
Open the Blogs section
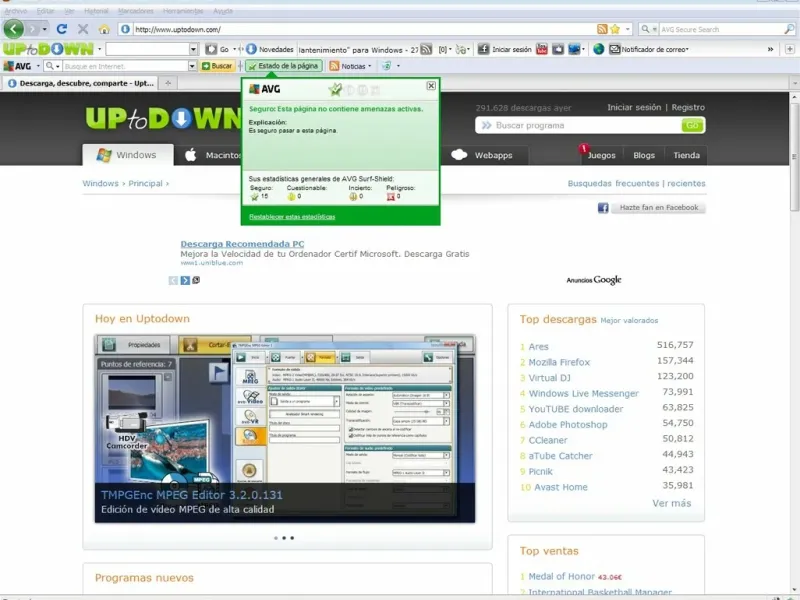pyautogui.click(x=644, y=155)
